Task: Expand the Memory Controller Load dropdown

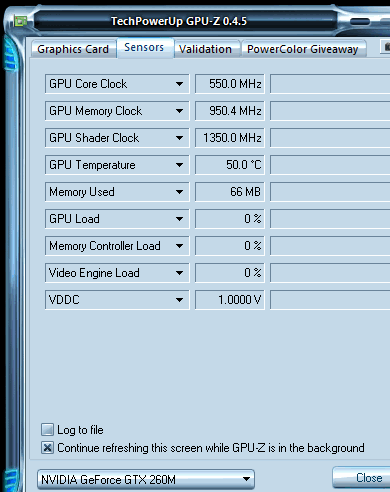Action: (x=117, y=246)
